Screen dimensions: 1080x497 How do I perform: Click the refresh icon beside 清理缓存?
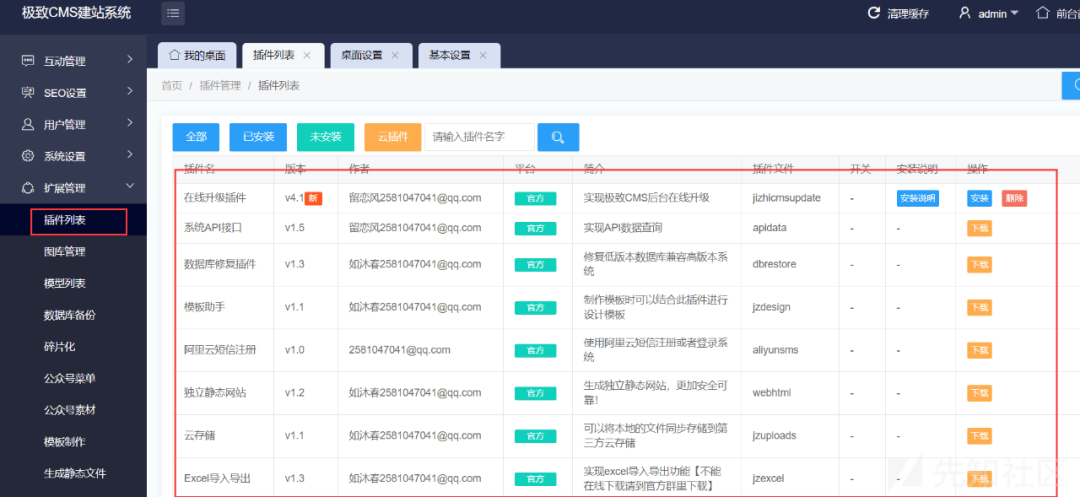pyautogui.click(x=874, y=13)
